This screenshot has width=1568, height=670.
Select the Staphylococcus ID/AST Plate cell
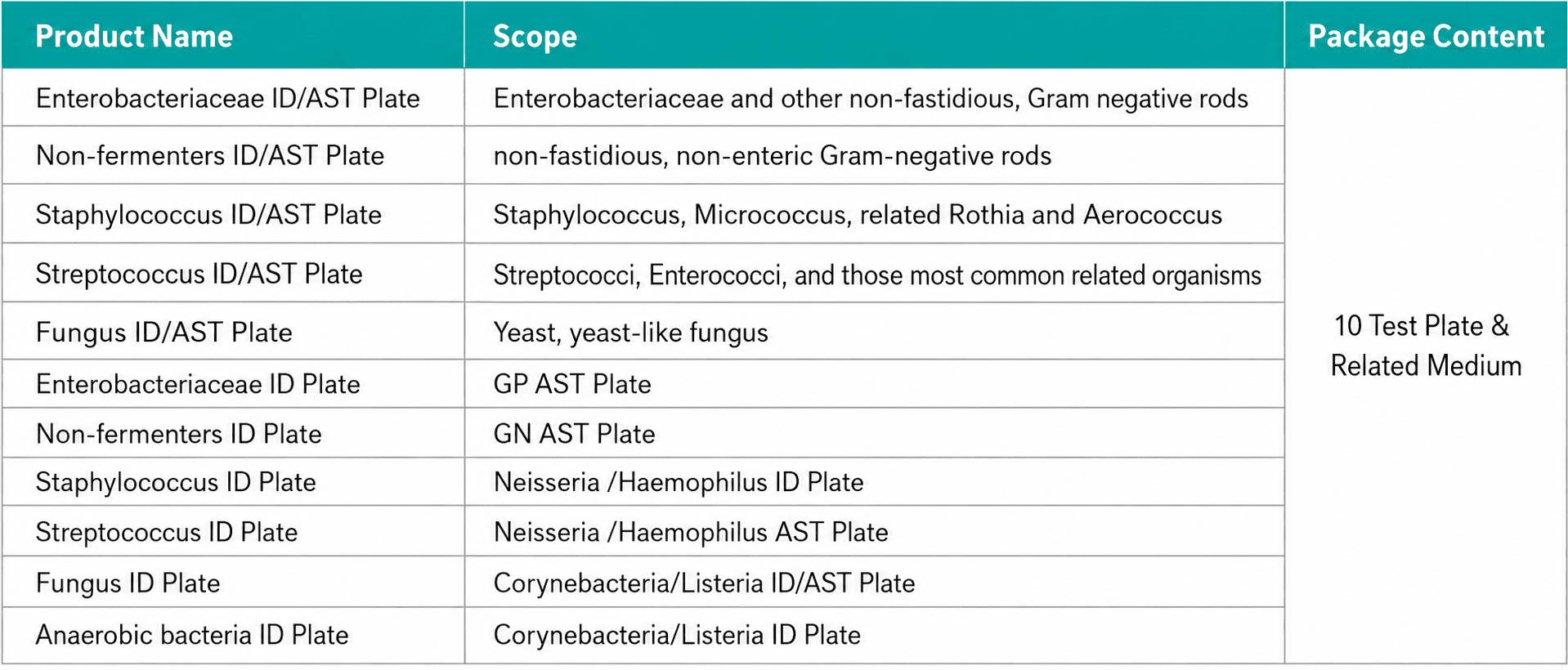(233, 214)
